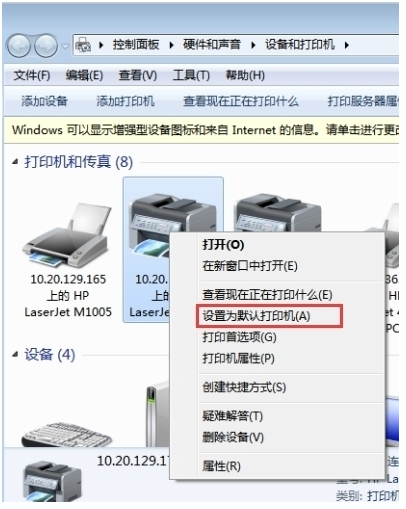
Task: Click 控制面板 in the address breadcrumb
Action: coord(136,45)
